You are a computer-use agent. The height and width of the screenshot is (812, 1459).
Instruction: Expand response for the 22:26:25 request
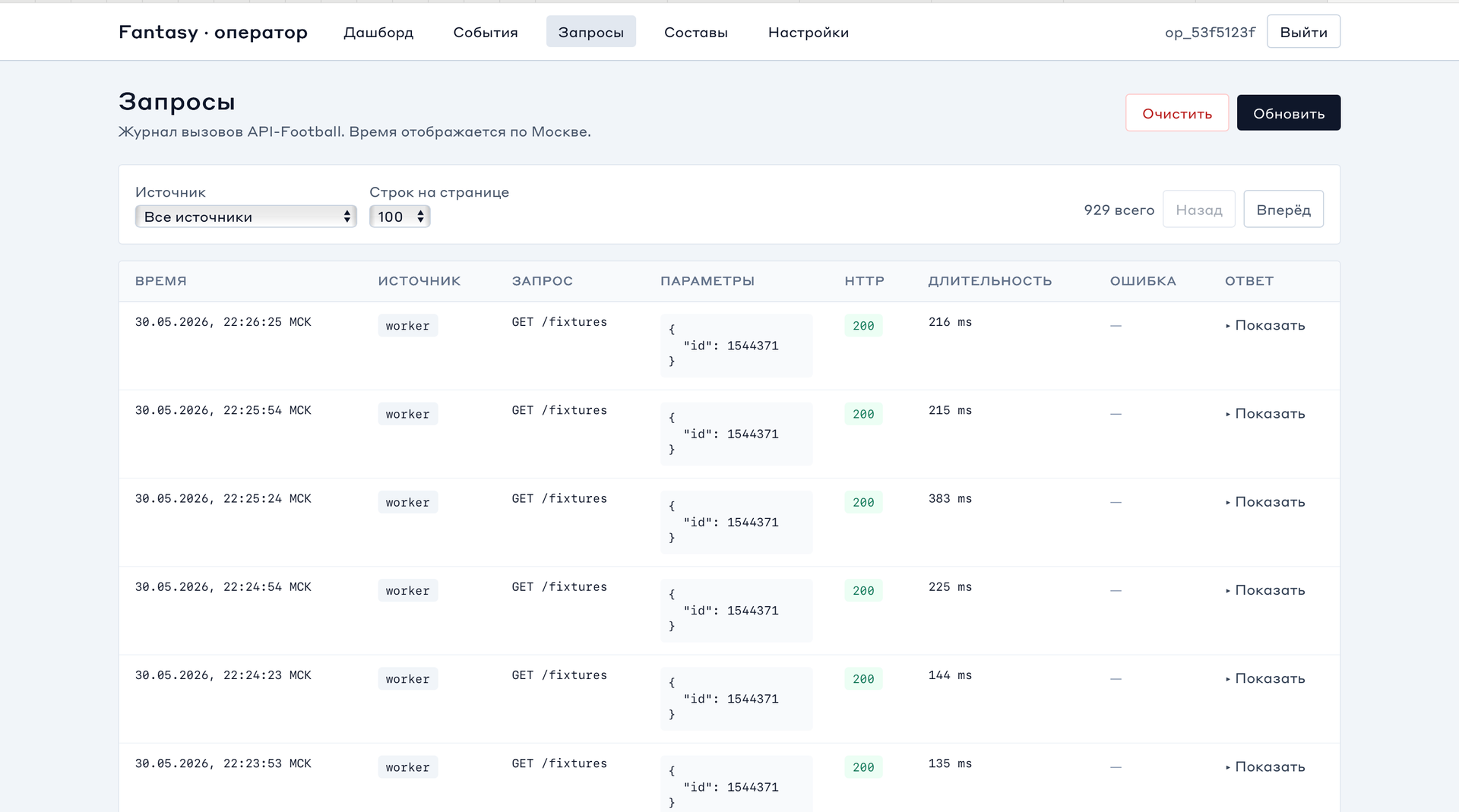[1265, 325]
